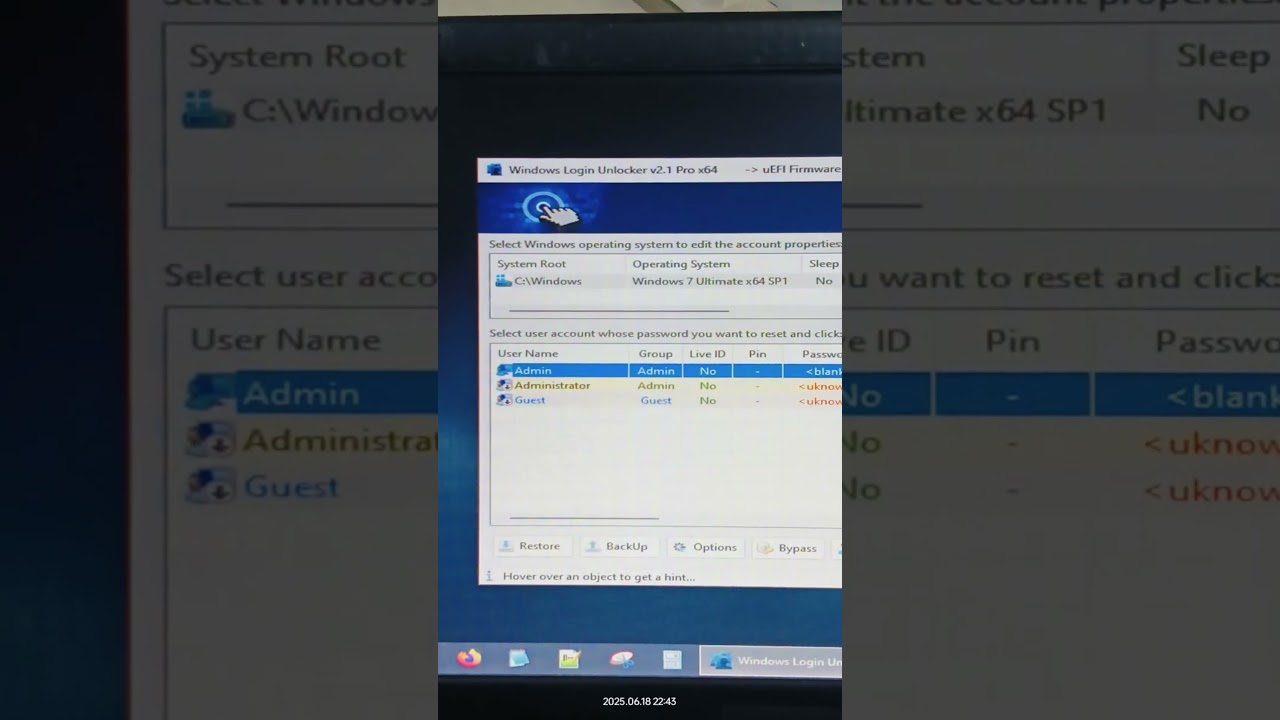Click the Operating System column header
The image size is (1280, 720).
tap(681, 264)
